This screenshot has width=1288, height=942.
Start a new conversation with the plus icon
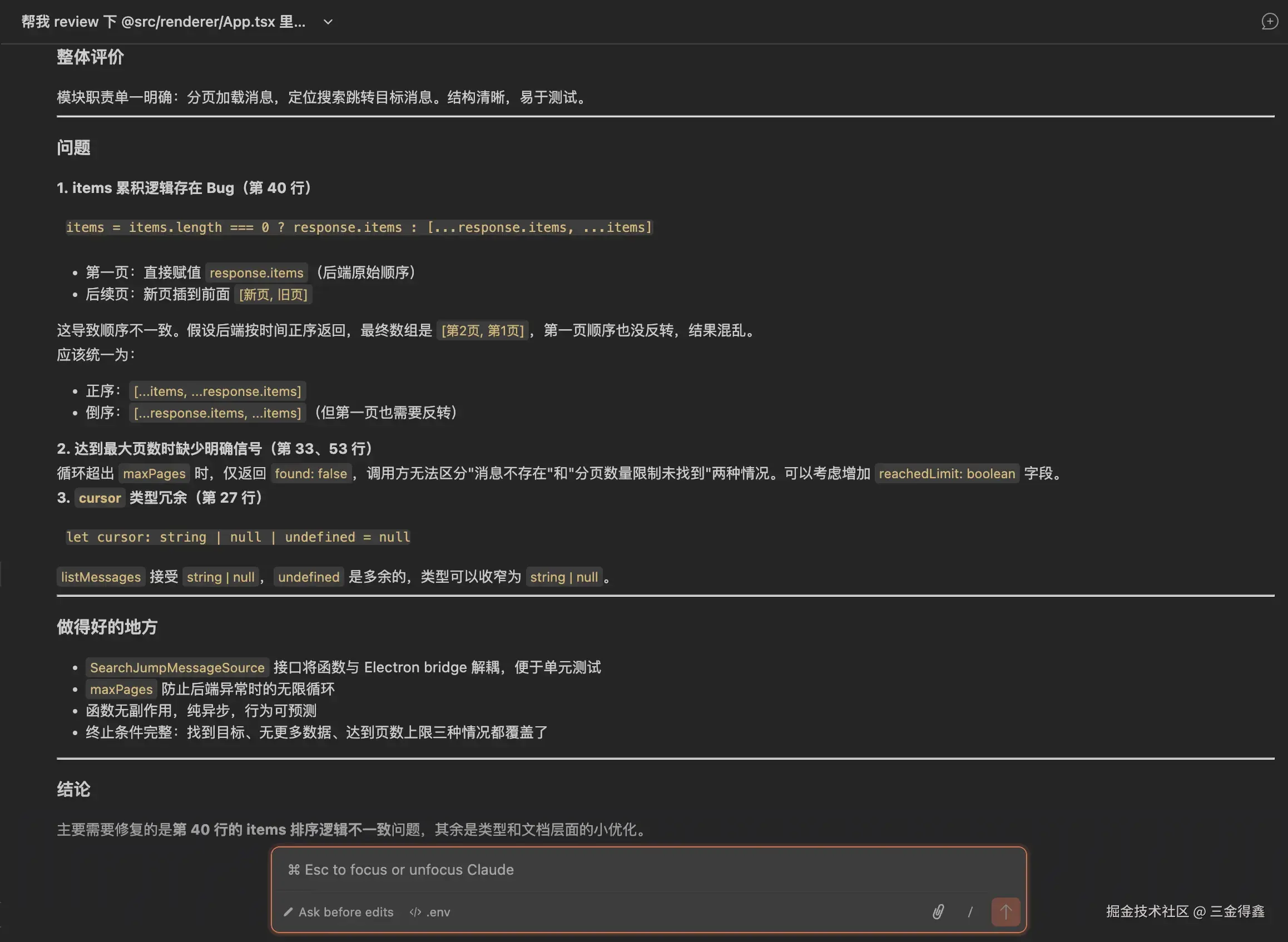point(1269,21)
